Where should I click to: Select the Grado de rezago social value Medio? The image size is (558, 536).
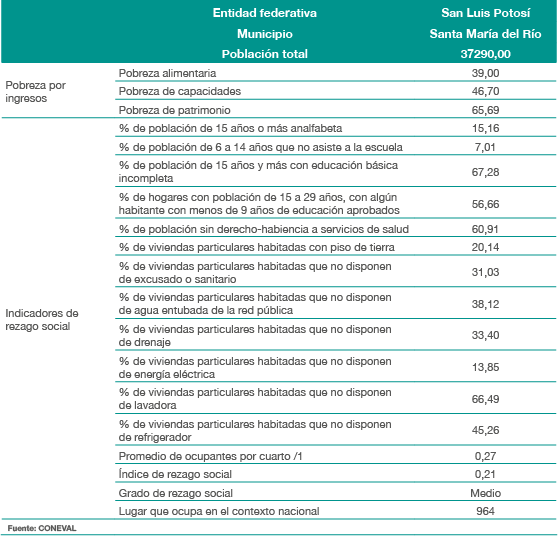485,493
